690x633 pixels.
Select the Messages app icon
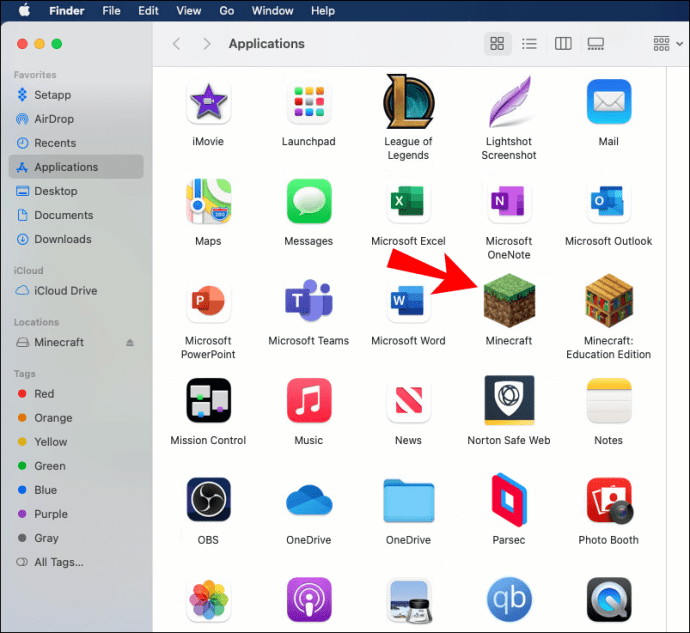coord(308,201)
